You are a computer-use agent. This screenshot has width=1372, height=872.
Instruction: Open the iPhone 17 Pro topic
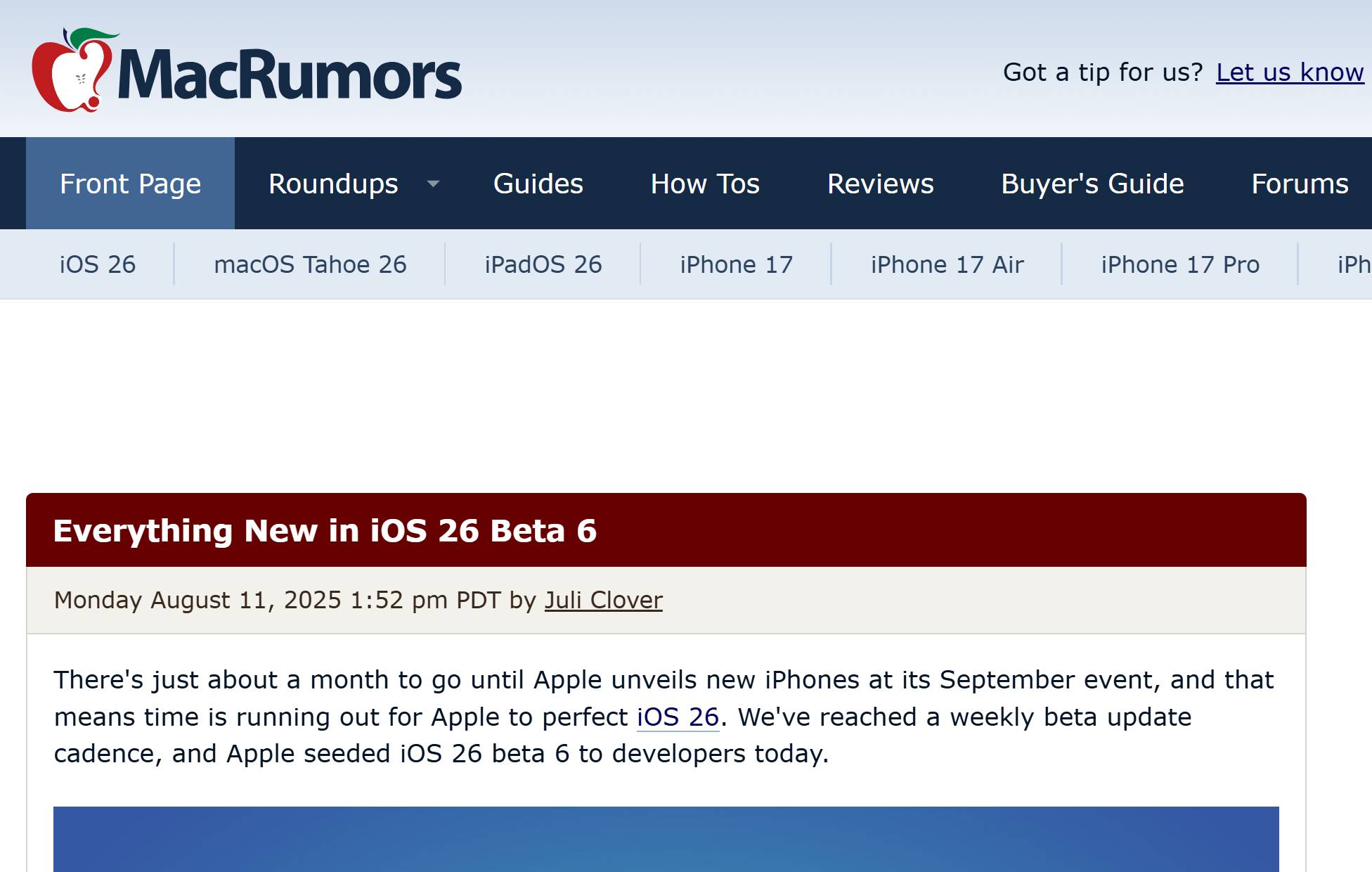point(1180,264)
